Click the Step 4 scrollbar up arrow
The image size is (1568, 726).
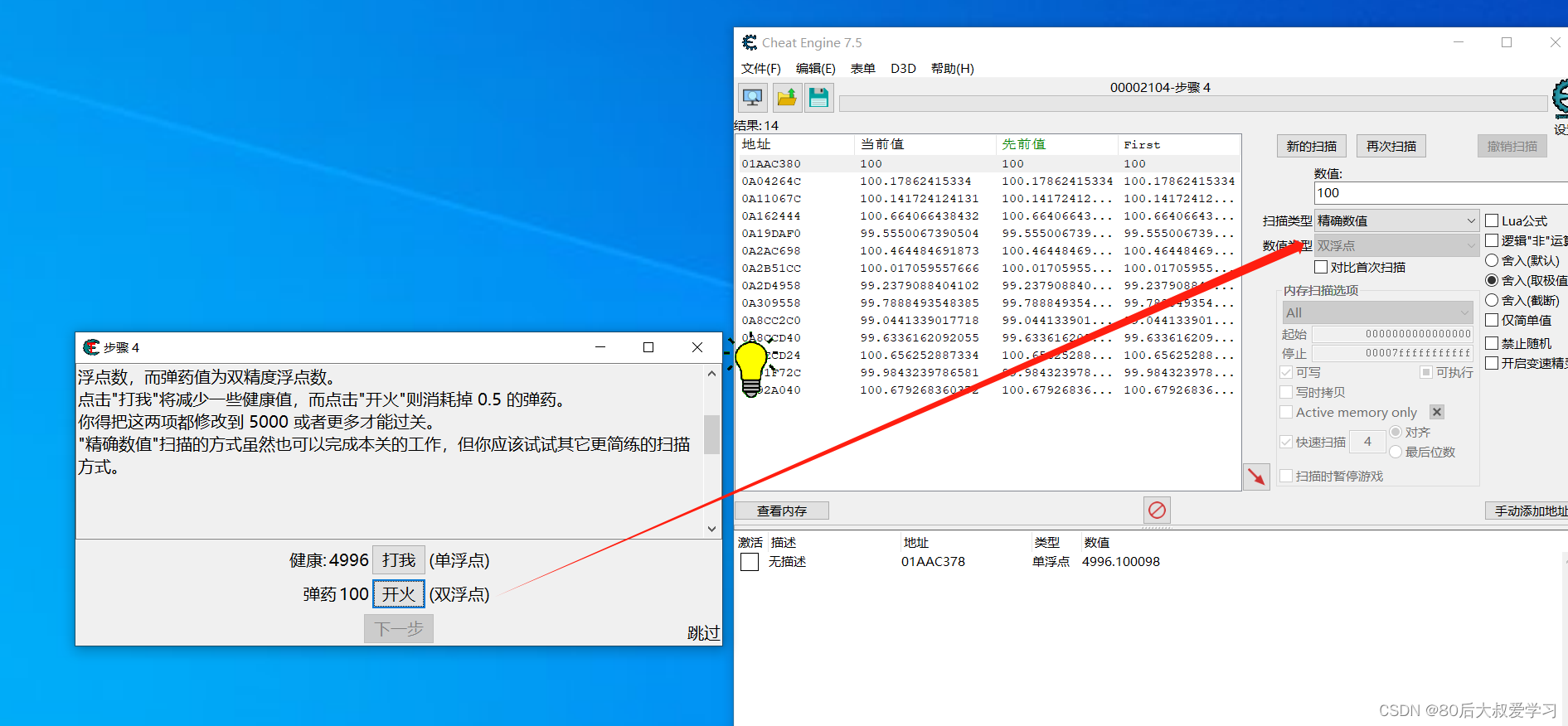pyautogui.click(x=711, y=373)
